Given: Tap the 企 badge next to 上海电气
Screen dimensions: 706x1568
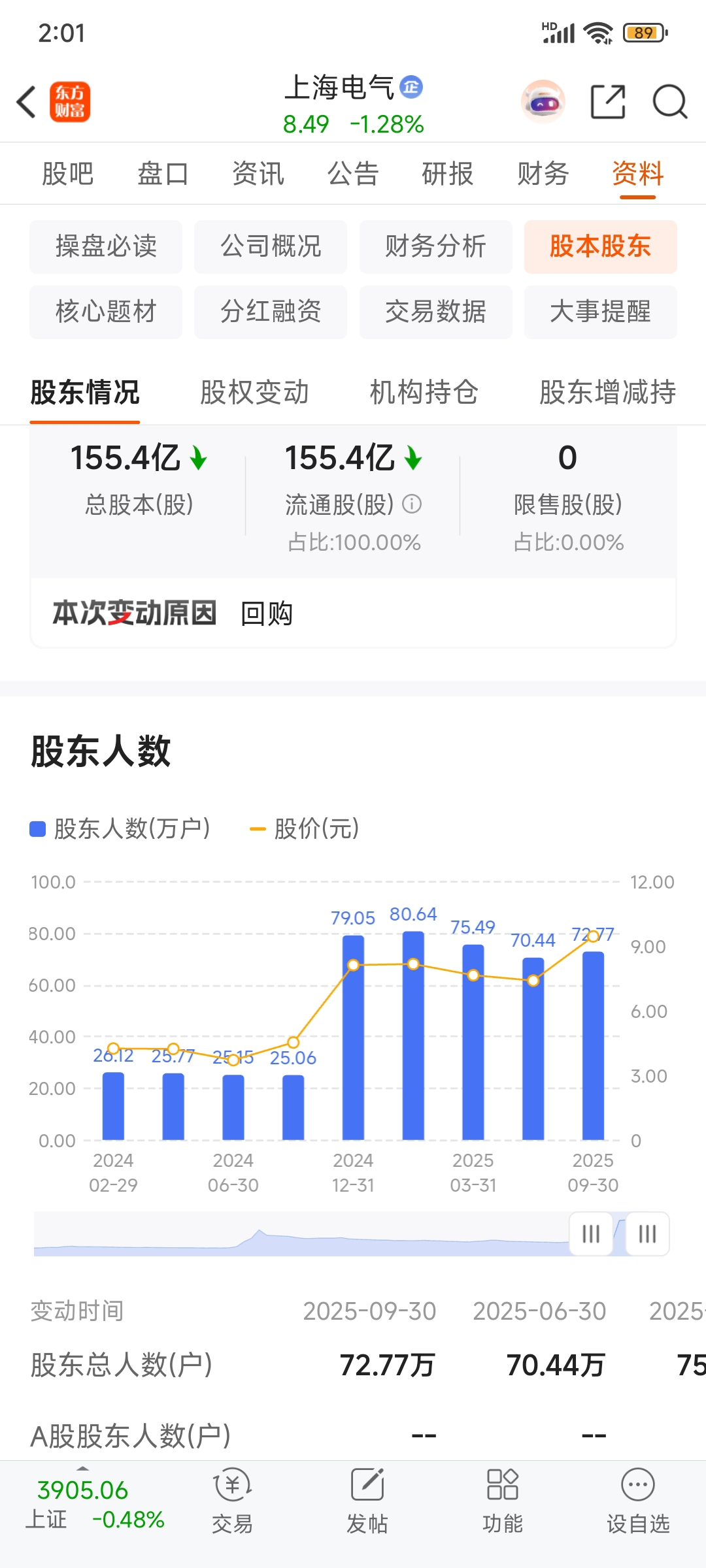Looking at the screenshot, I should (x=411, y=86).
